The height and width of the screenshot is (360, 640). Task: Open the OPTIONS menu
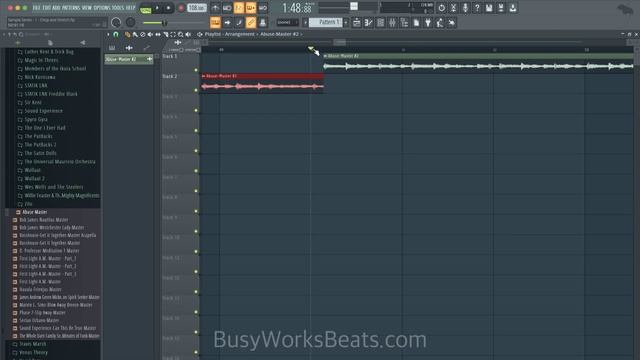[102, 8]
